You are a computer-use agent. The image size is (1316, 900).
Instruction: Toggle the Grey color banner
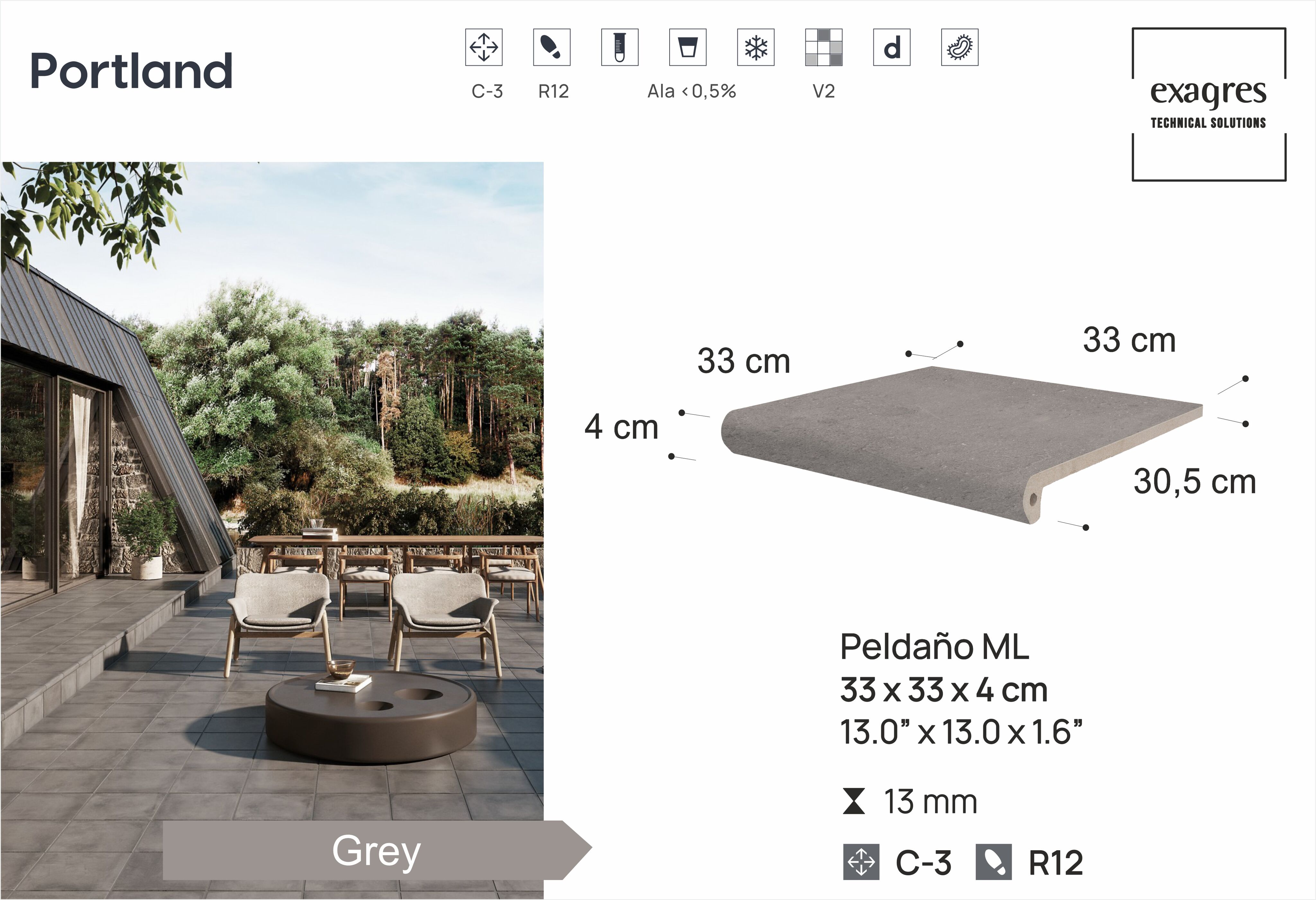click(x=376, y=851)
